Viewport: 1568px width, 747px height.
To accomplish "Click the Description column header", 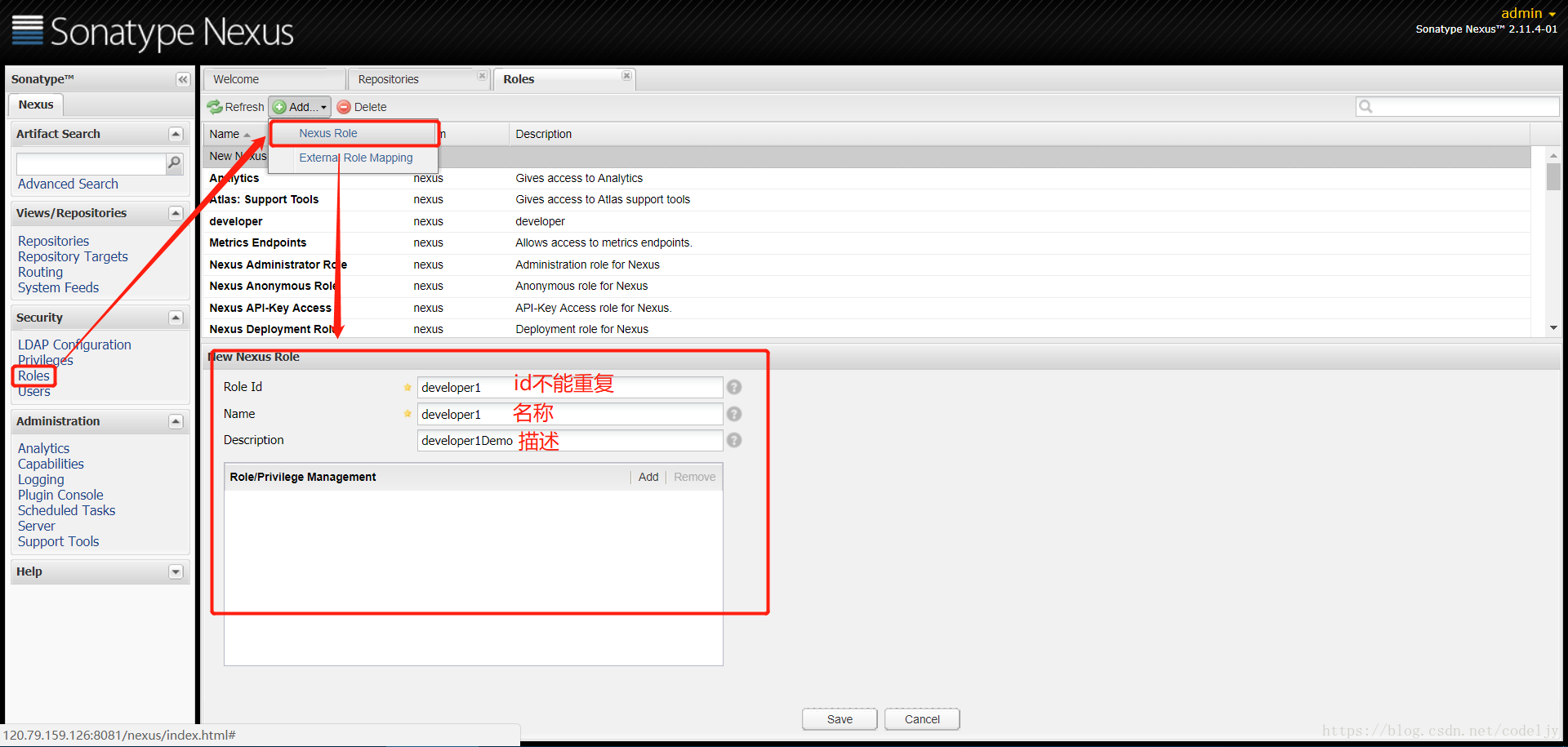I will point(1019,134).
